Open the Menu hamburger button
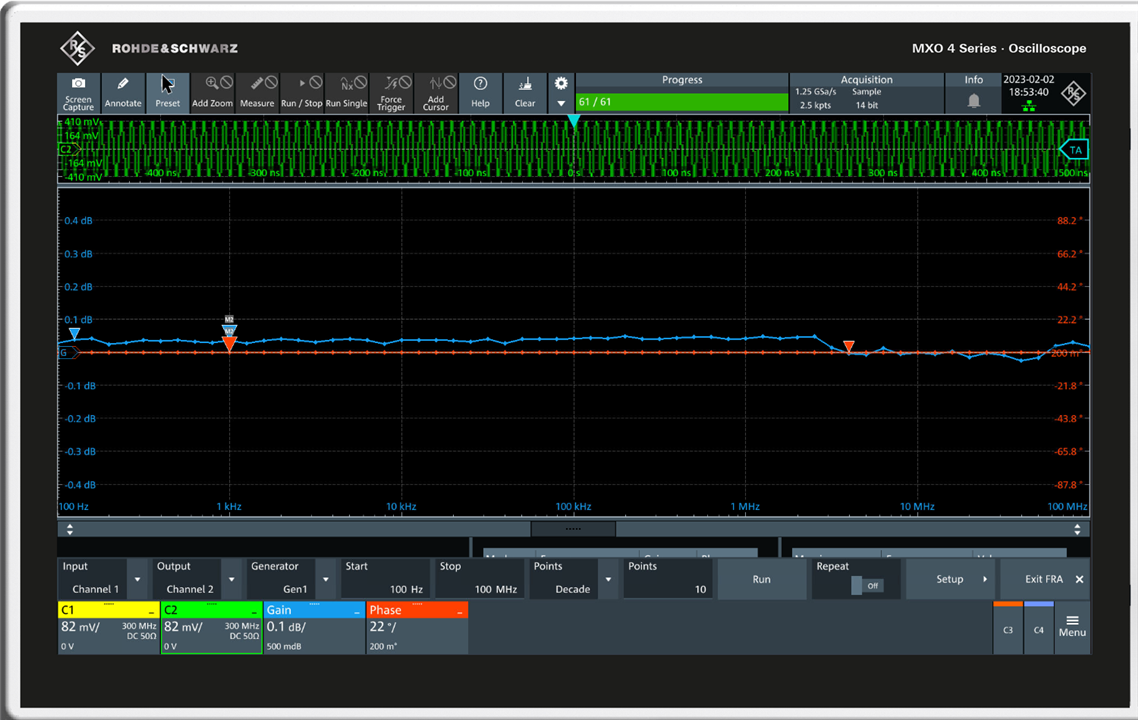Image resolution: width=1138 pixels, height=720 pixels. pos(1072,626)
